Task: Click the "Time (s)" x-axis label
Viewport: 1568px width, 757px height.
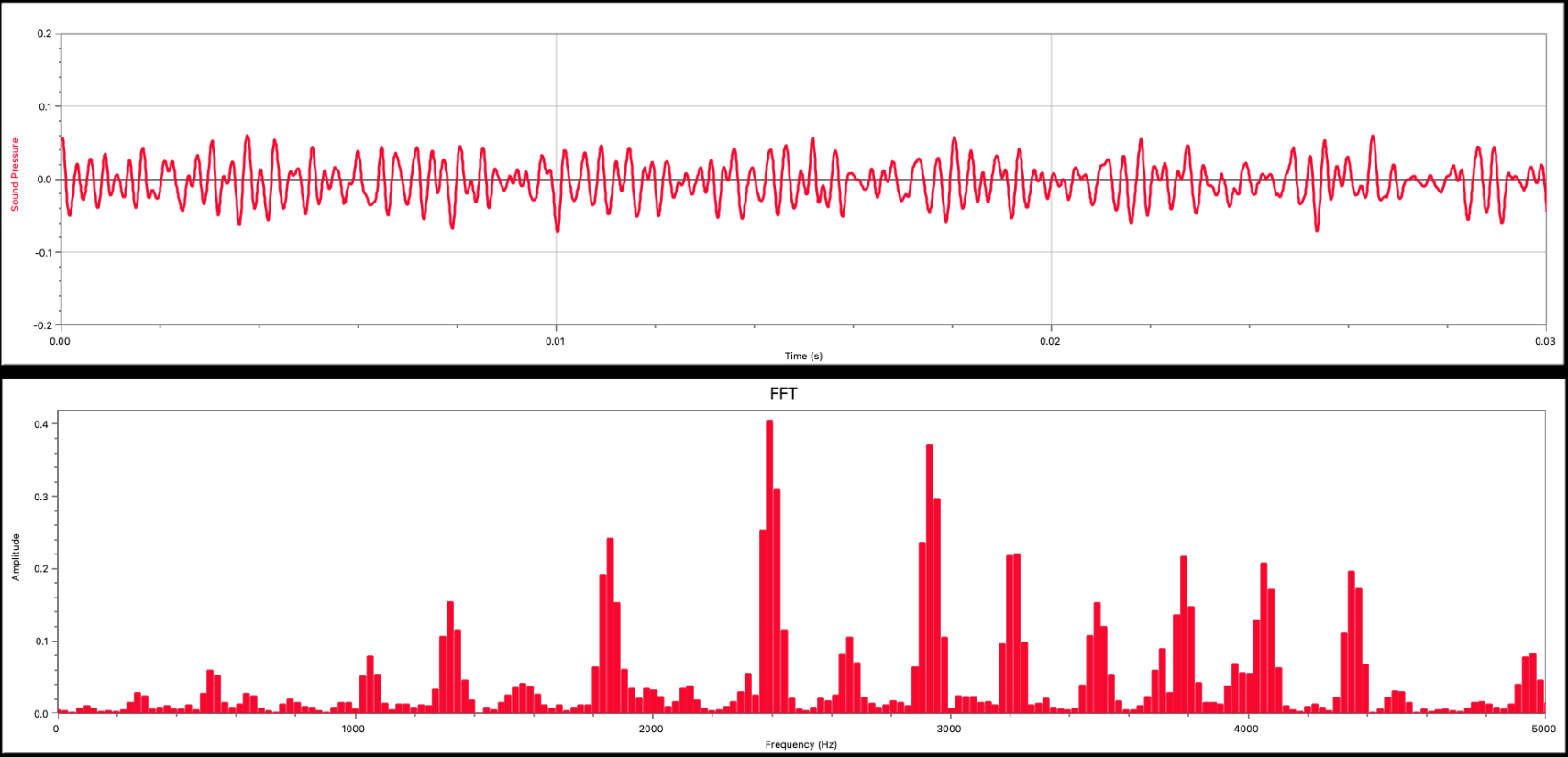Action: point(803,356)
